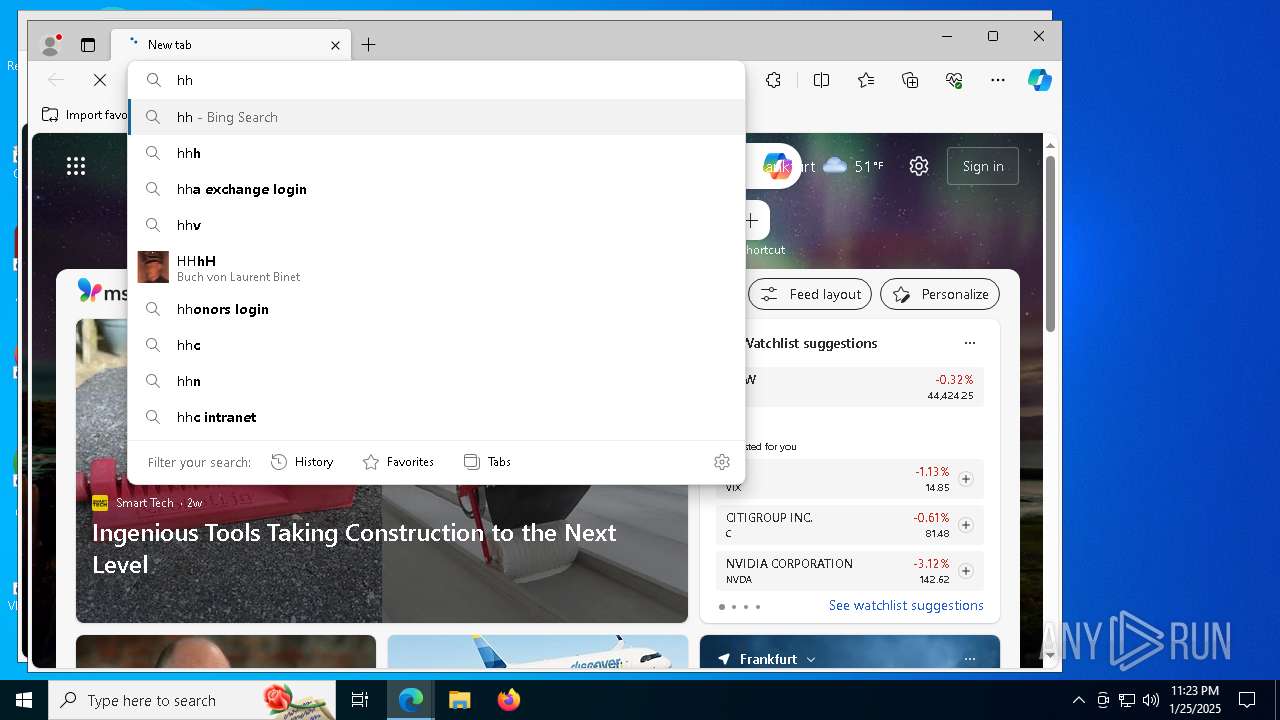Open a new tab with plus button
Screen dimensions: 1280x720
click(368, 45)
